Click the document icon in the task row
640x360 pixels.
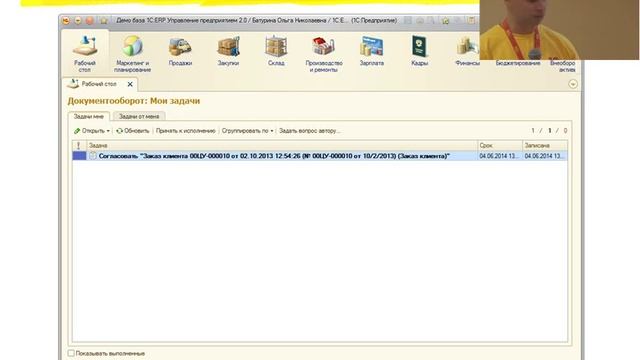(93, 156)
